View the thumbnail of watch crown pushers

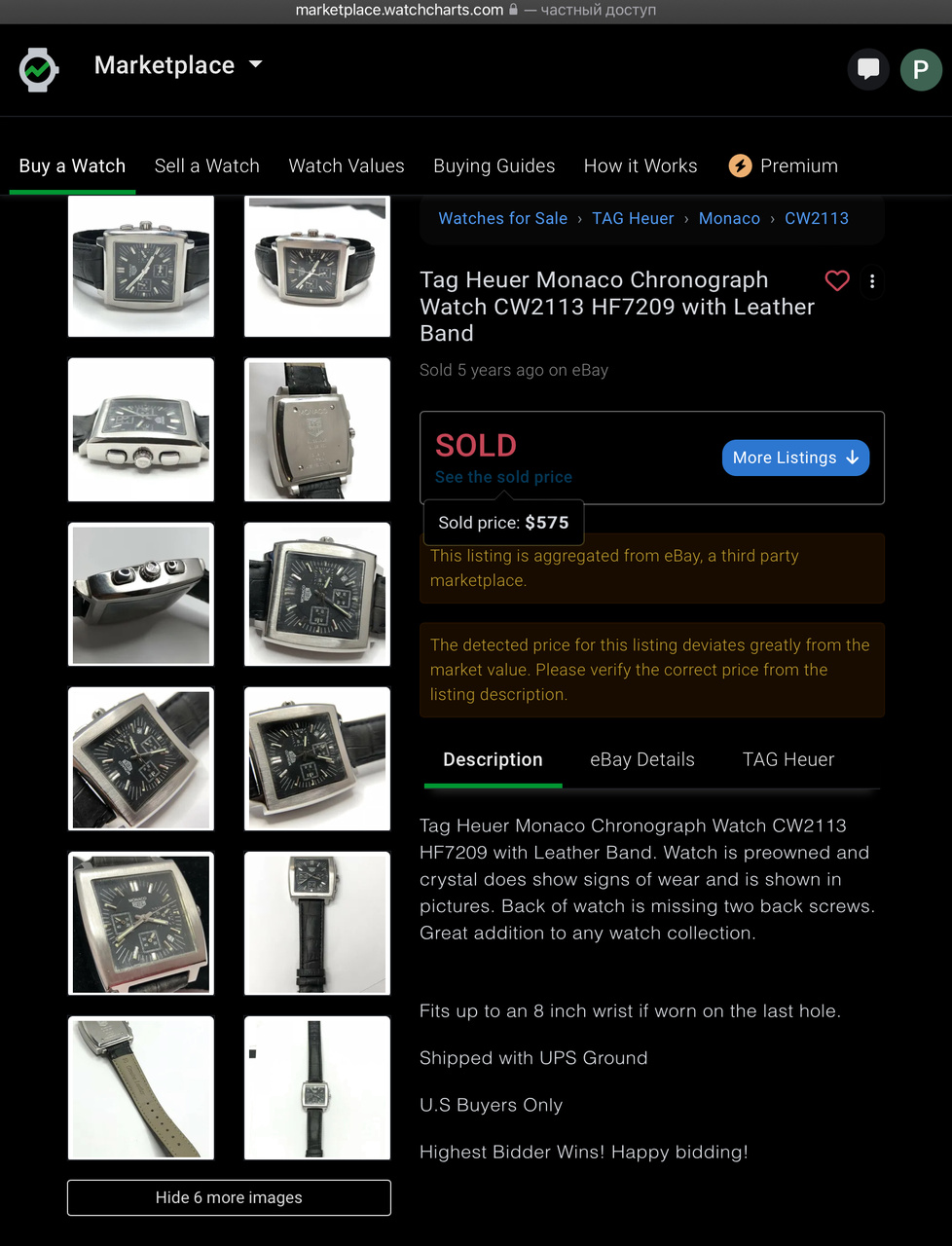(141, 594)
